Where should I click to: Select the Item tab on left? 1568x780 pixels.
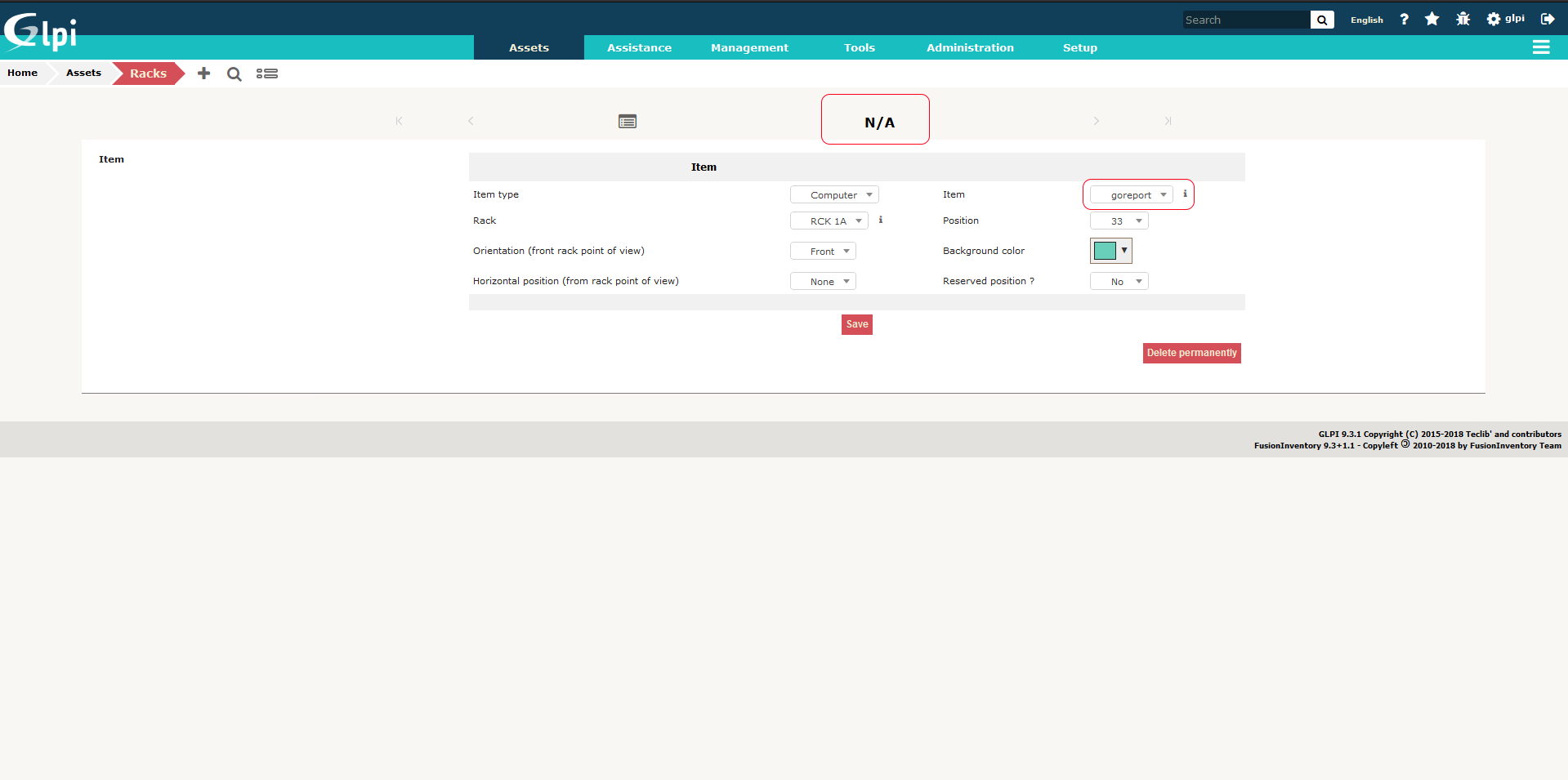point(111,159)
